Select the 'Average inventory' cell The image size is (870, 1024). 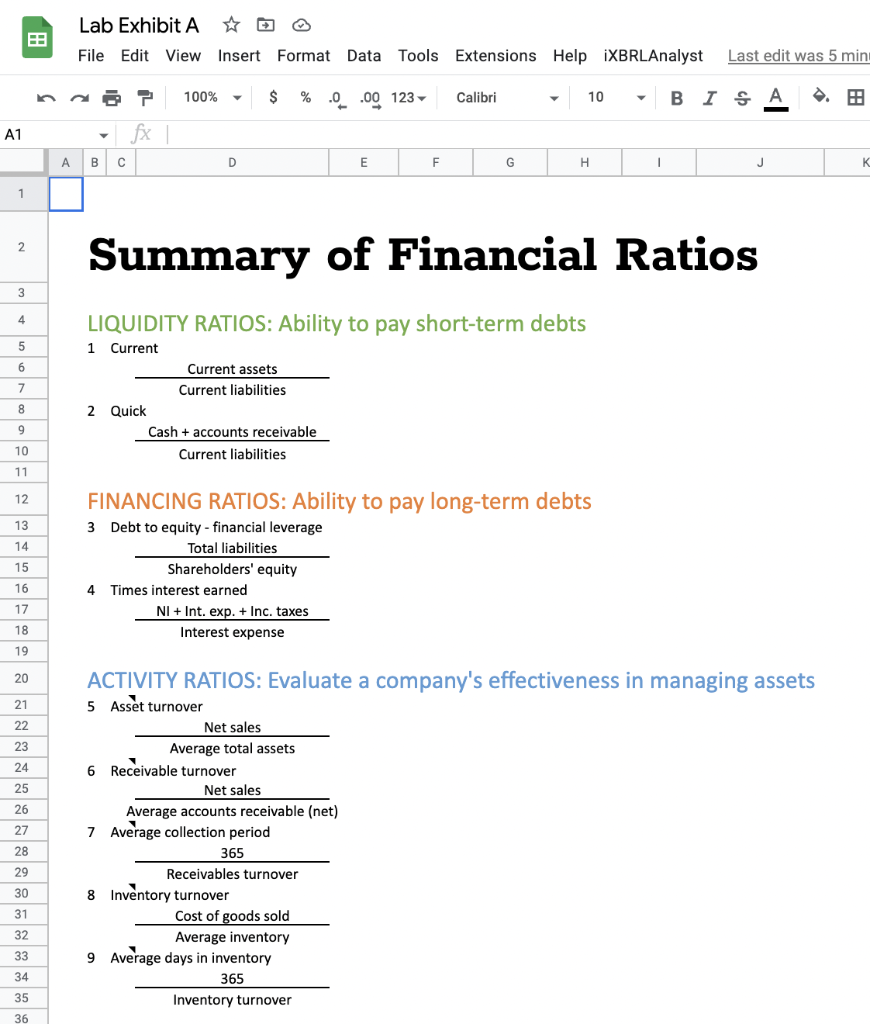[232, 937]
